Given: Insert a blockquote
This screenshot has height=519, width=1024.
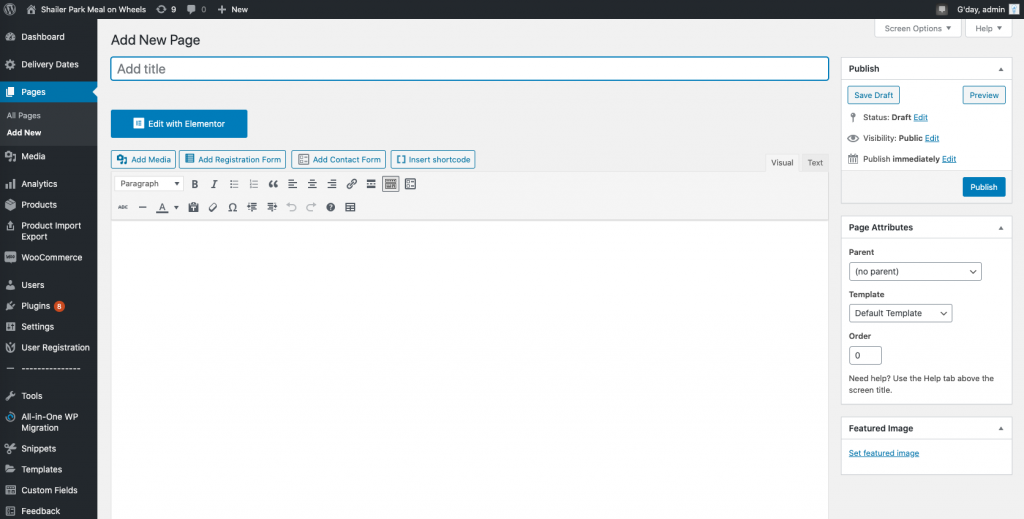Looking at the screenshot, I should [273, 184].
